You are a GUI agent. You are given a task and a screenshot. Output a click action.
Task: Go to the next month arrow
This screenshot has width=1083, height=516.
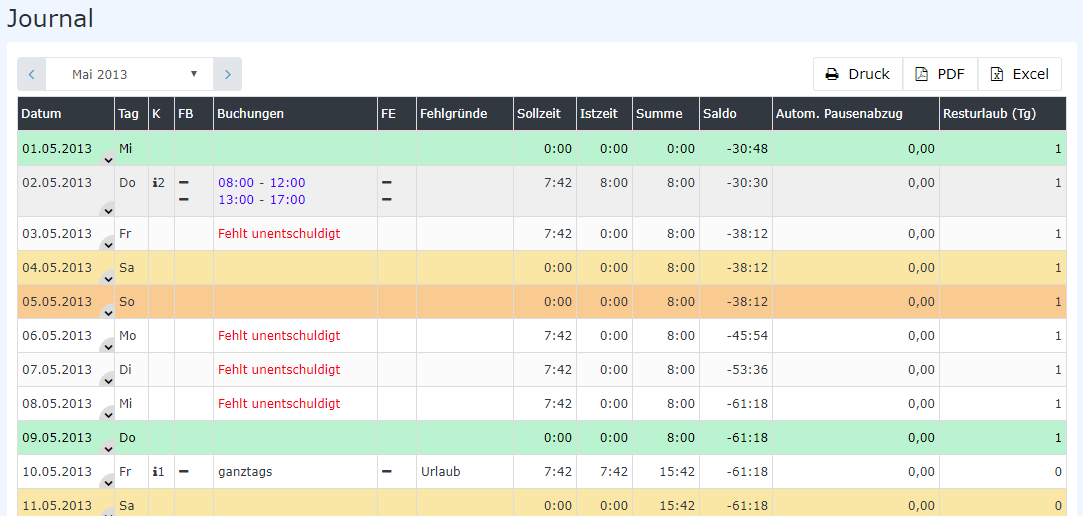[x=228, y=74]
